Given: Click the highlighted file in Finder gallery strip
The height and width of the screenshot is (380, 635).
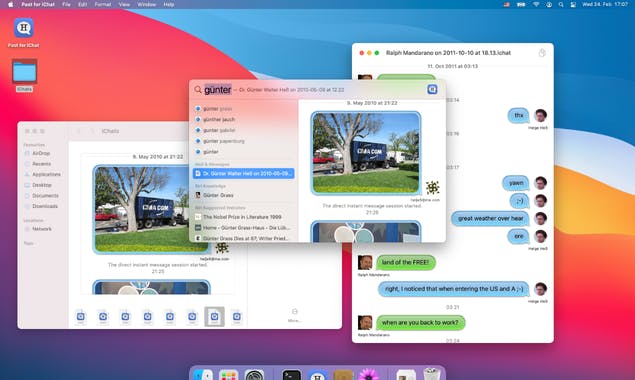Looking at the screenshot, I should 214,317.
